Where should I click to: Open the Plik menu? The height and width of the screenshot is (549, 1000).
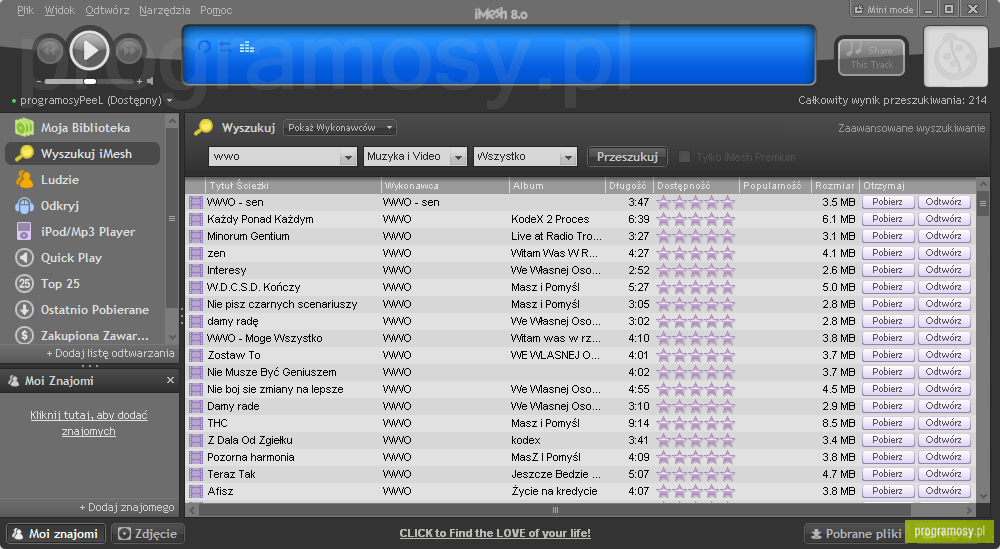26,10
